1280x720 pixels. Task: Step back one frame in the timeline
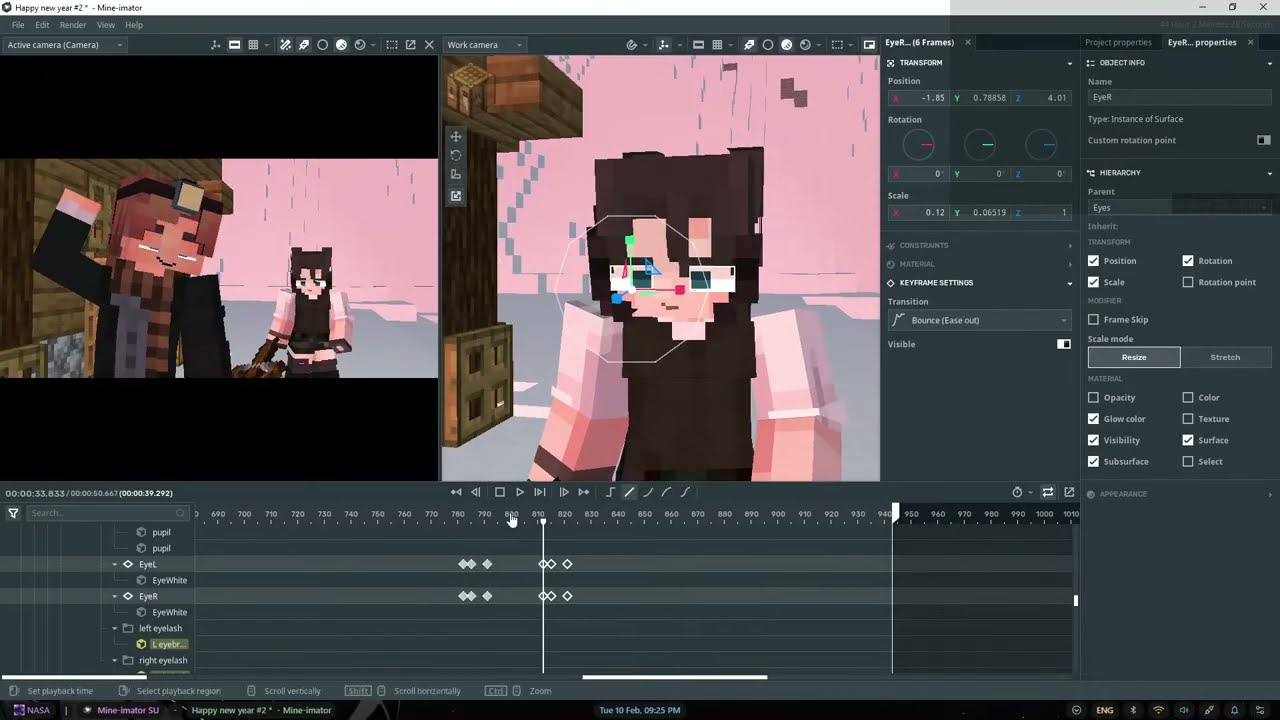[x=476, y=492]
